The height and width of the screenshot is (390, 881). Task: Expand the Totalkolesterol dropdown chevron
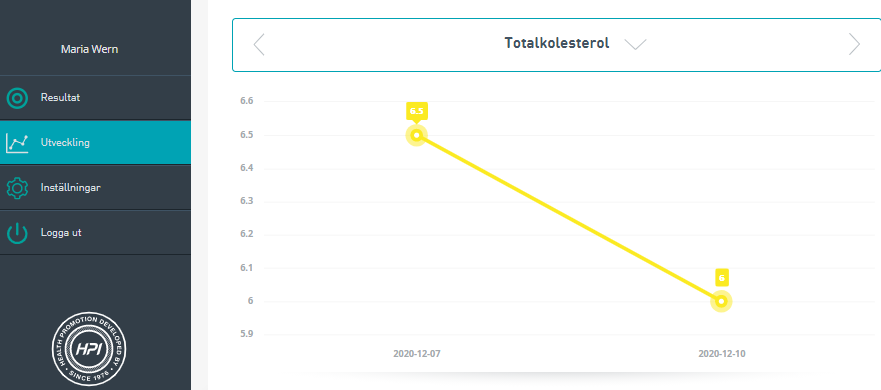point(635,44)
